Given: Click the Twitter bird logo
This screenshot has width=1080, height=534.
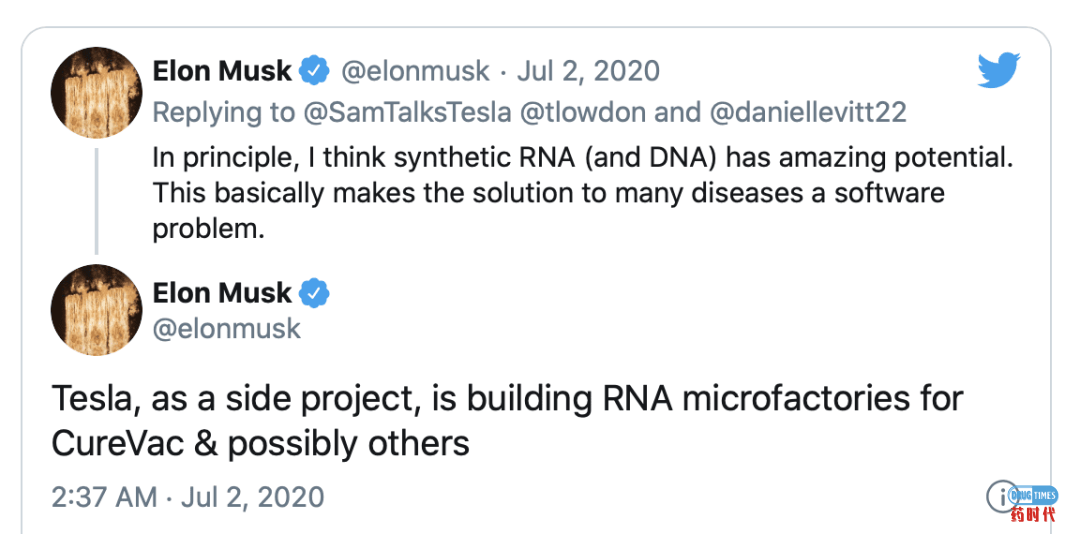Looking at the screenshot, I should click(999, 70).
